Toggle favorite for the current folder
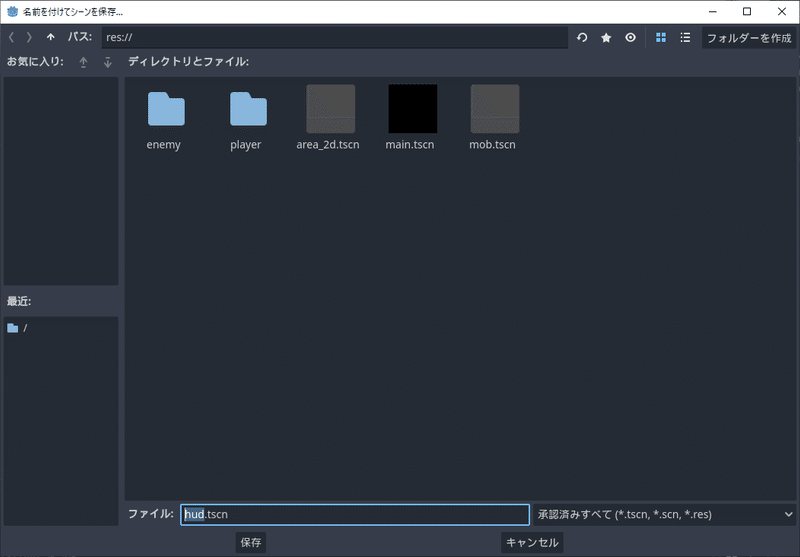Image resolution: width=800 pixels, height=557 pixels. [606, 37]
